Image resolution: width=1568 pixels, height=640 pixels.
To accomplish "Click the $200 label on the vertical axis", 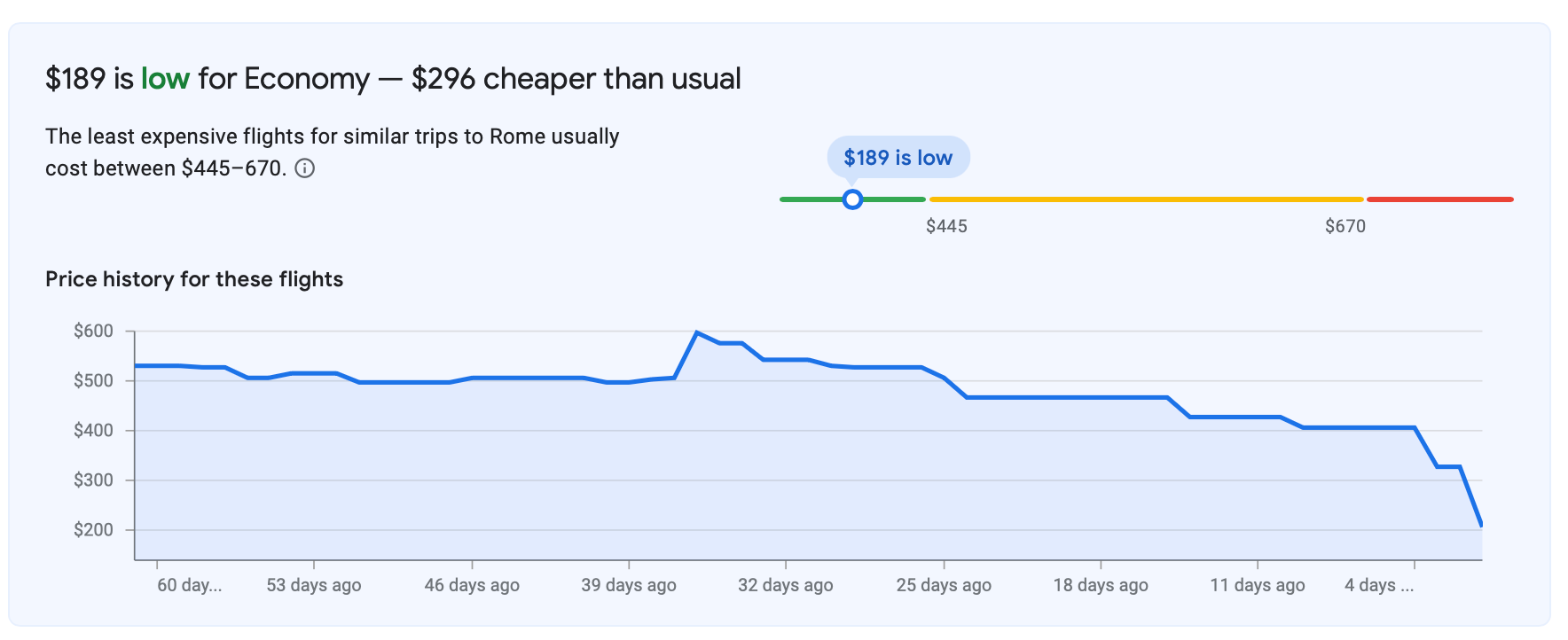I will (x=93, y=530).
